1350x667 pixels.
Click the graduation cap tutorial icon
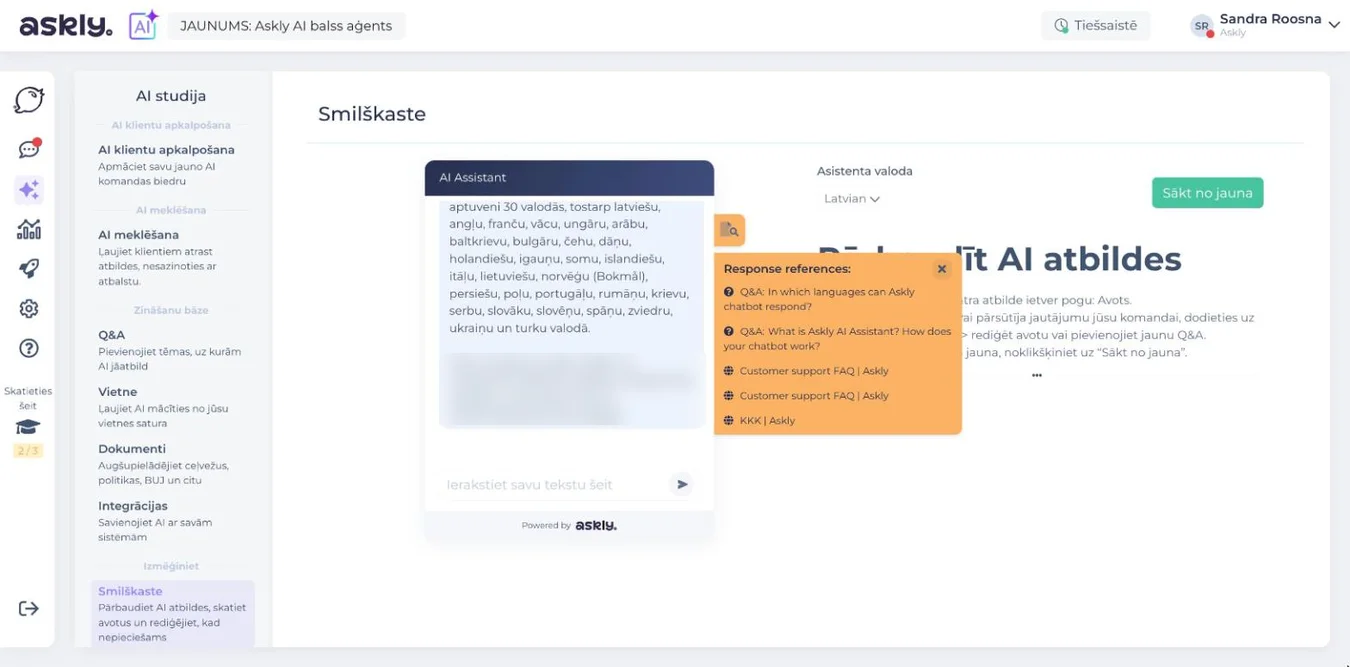click(28, 427)
